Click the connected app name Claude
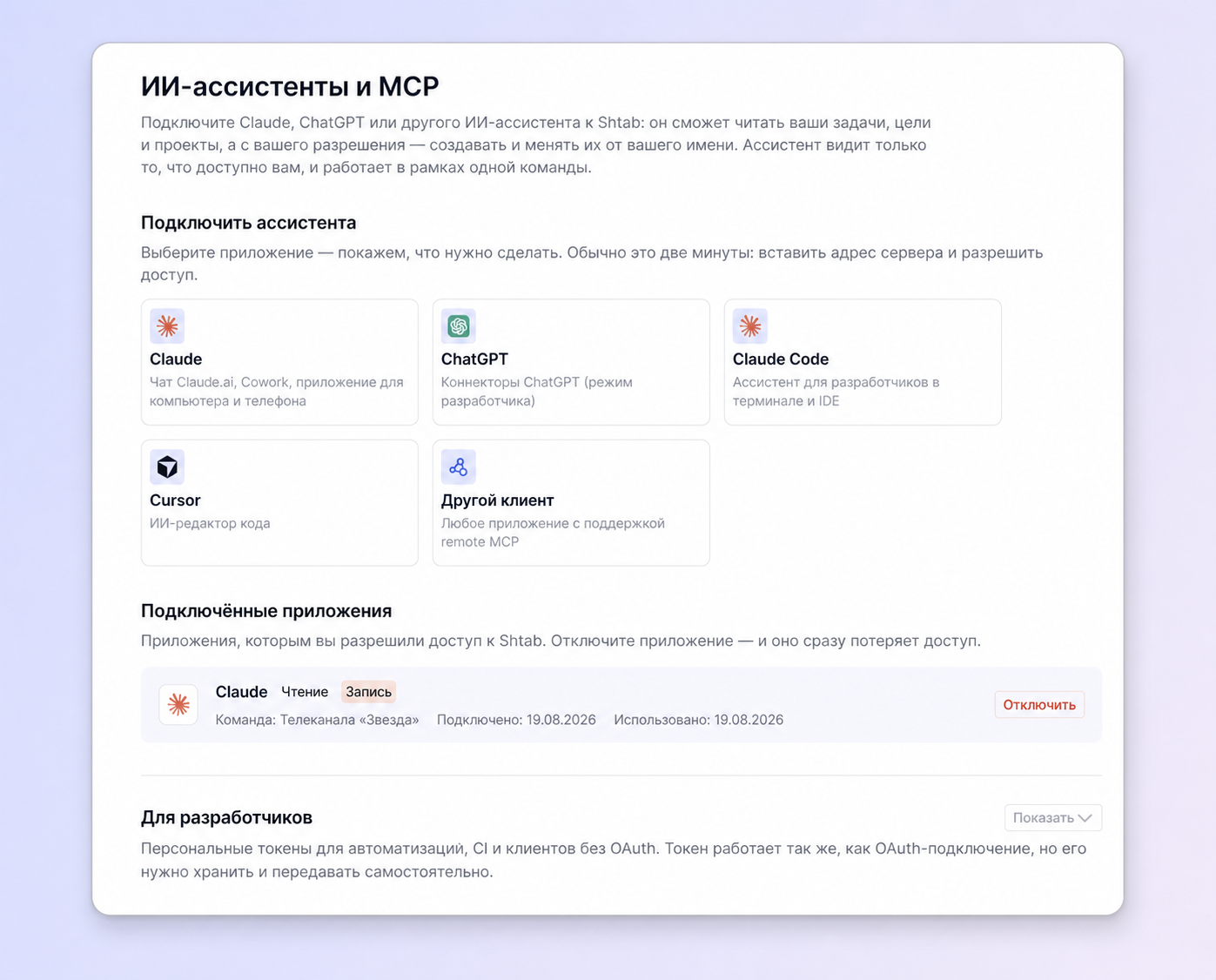 pyautogui.click(x=241, y=692)
